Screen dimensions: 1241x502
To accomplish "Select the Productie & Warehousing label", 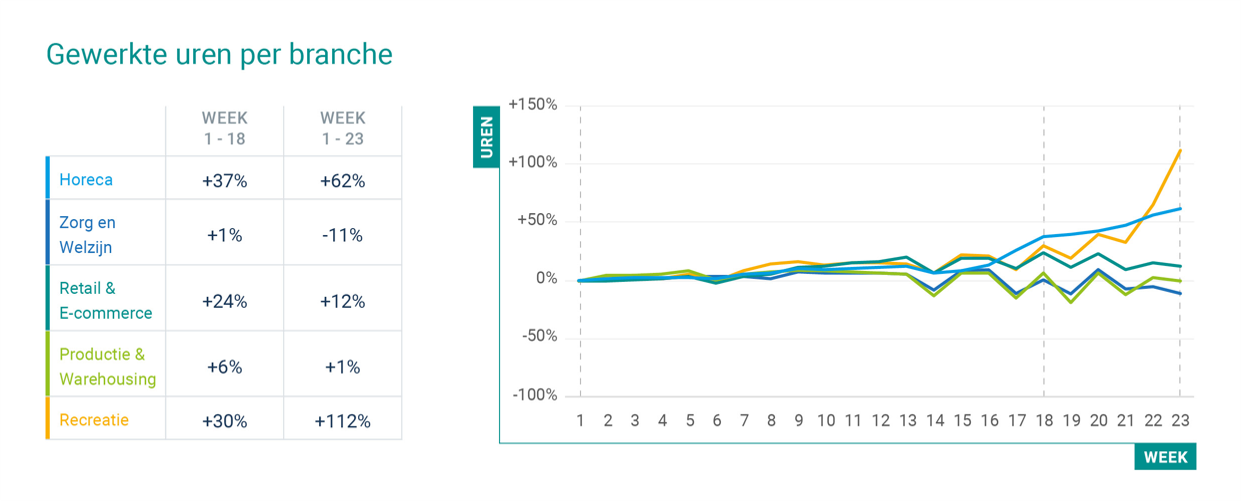I will tap(107, 366).
